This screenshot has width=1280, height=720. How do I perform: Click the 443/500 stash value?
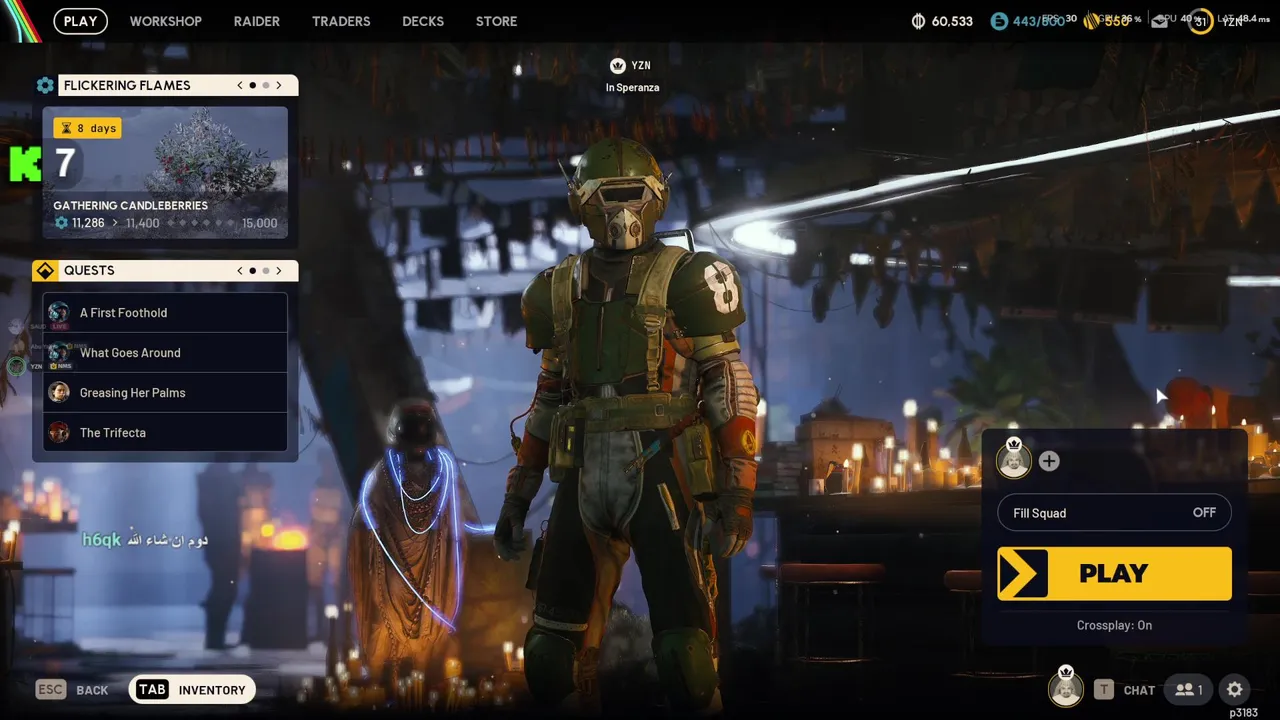click(x=1039, y=21)
